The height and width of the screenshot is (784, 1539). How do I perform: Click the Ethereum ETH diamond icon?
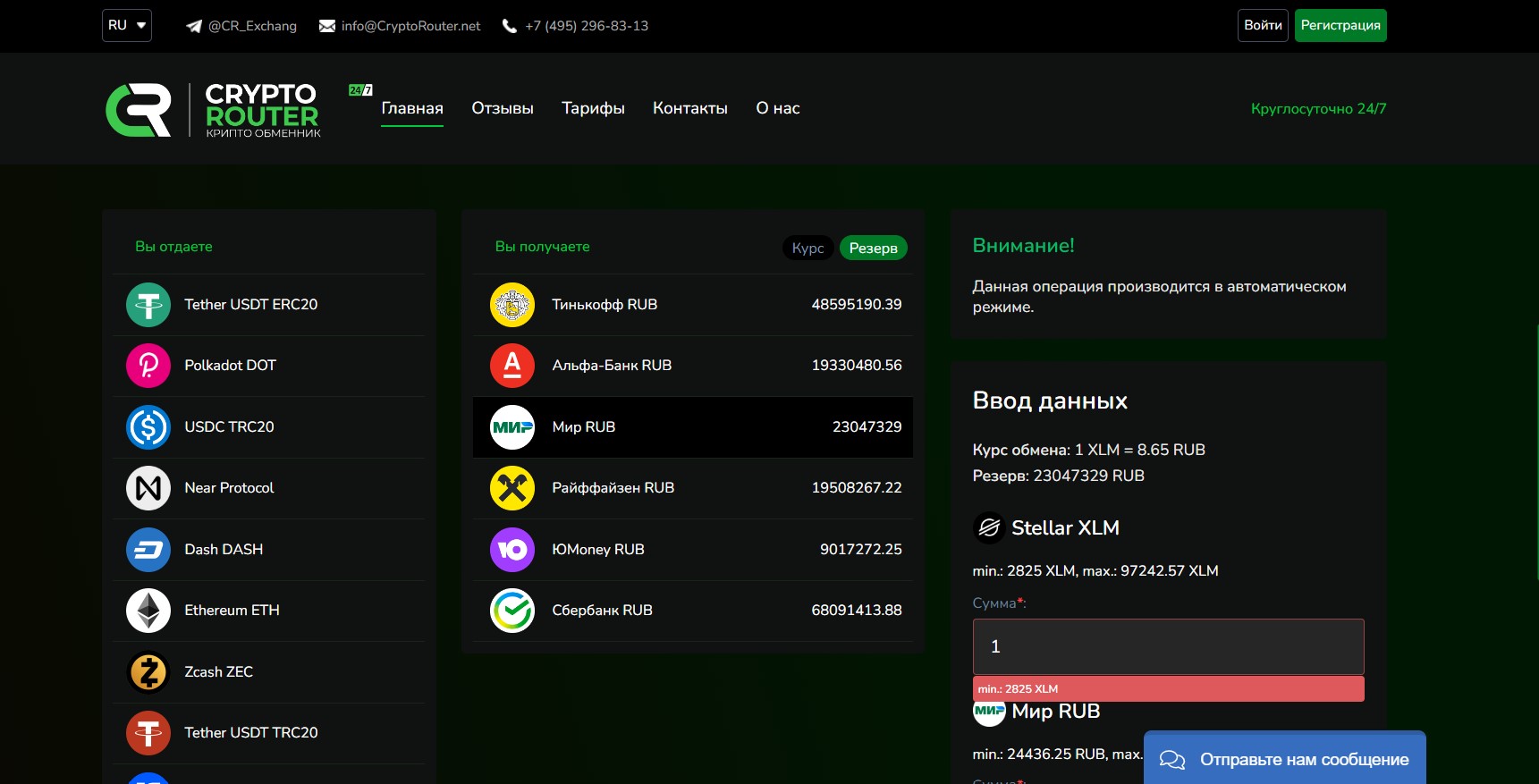point(148,611)
